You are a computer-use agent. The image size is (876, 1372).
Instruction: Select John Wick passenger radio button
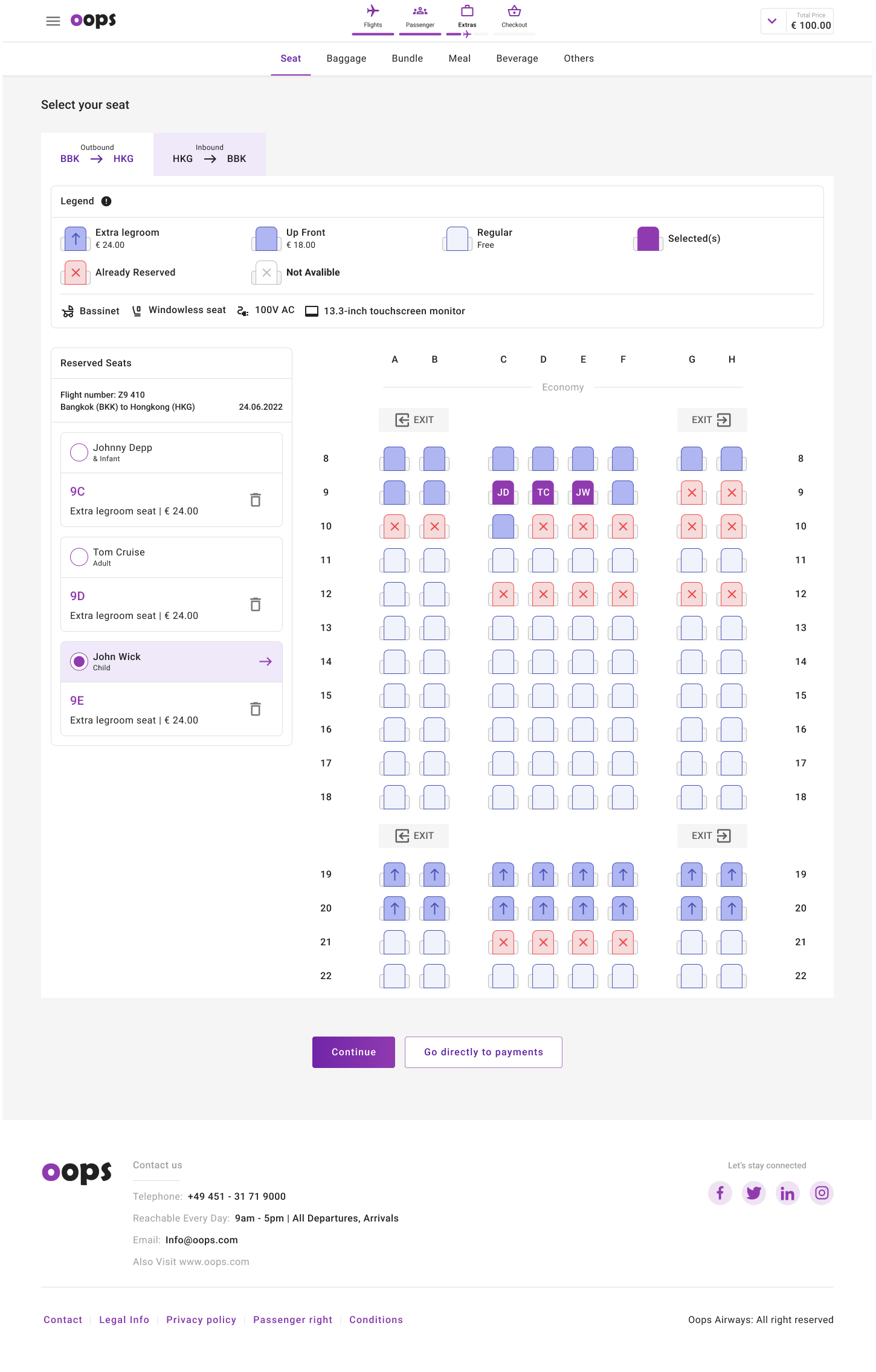click(x=79, y=661)
